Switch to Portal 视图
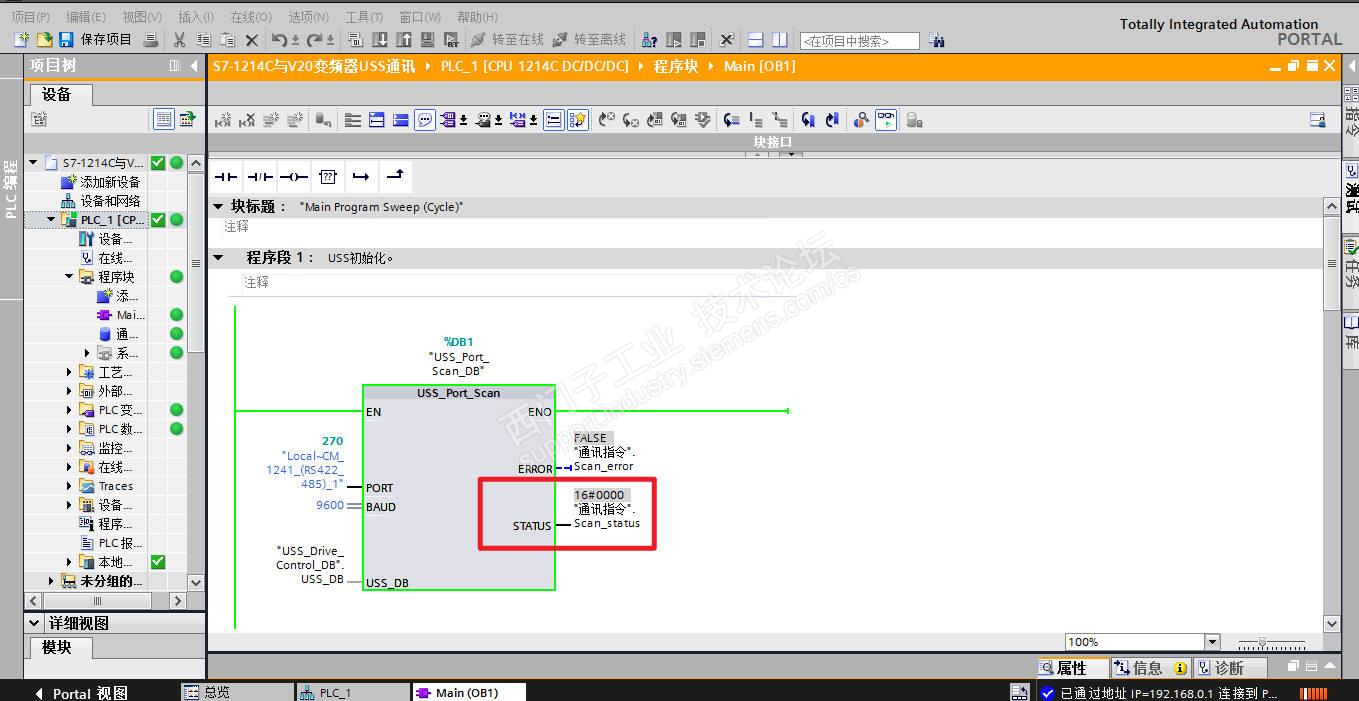This screenshot has height=701, width=1359. pyautogui.click(x=82, y=693)
